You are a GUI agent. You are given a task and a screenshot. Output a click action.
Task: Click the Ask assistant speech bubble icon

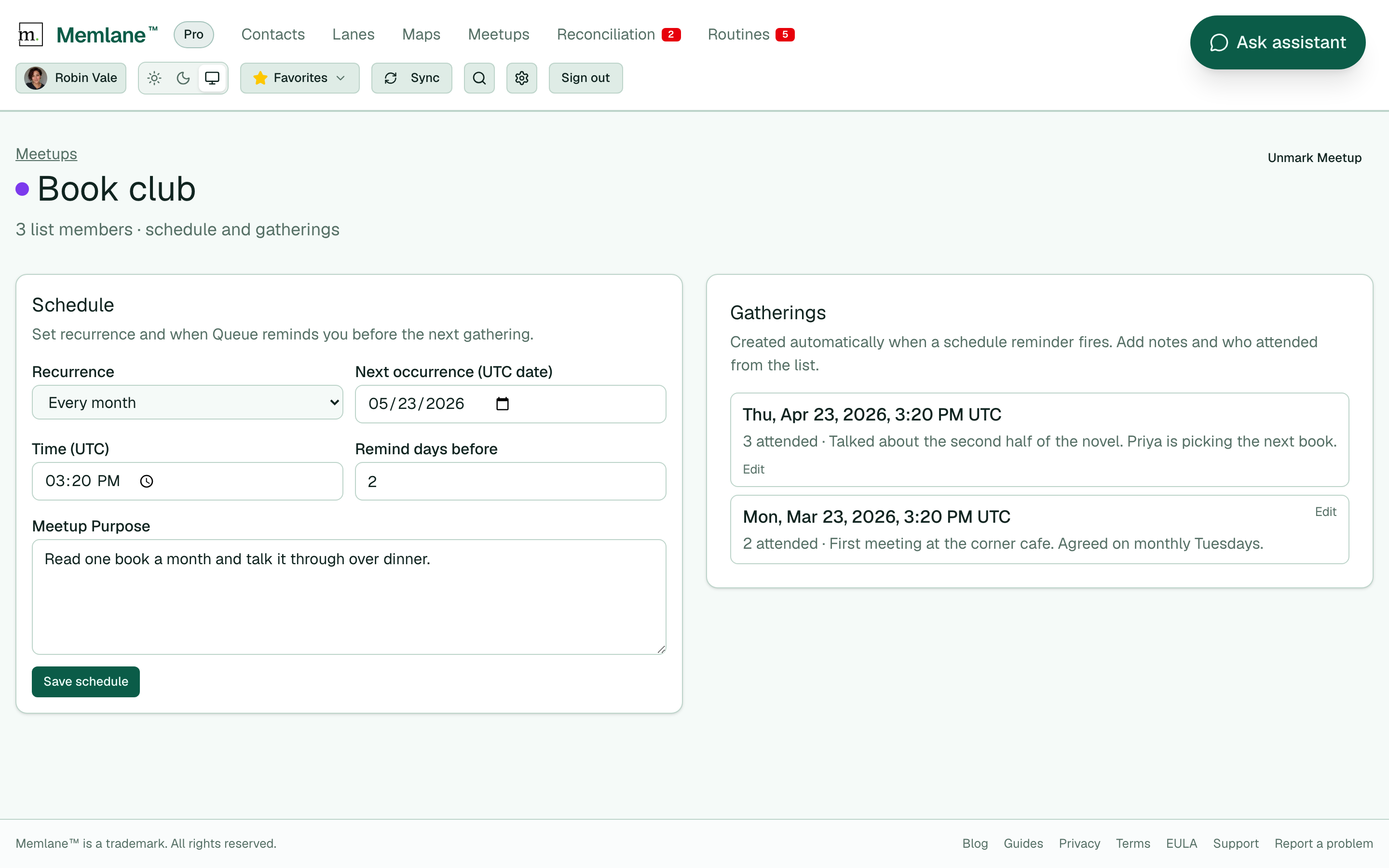[x=1219, y=42]
